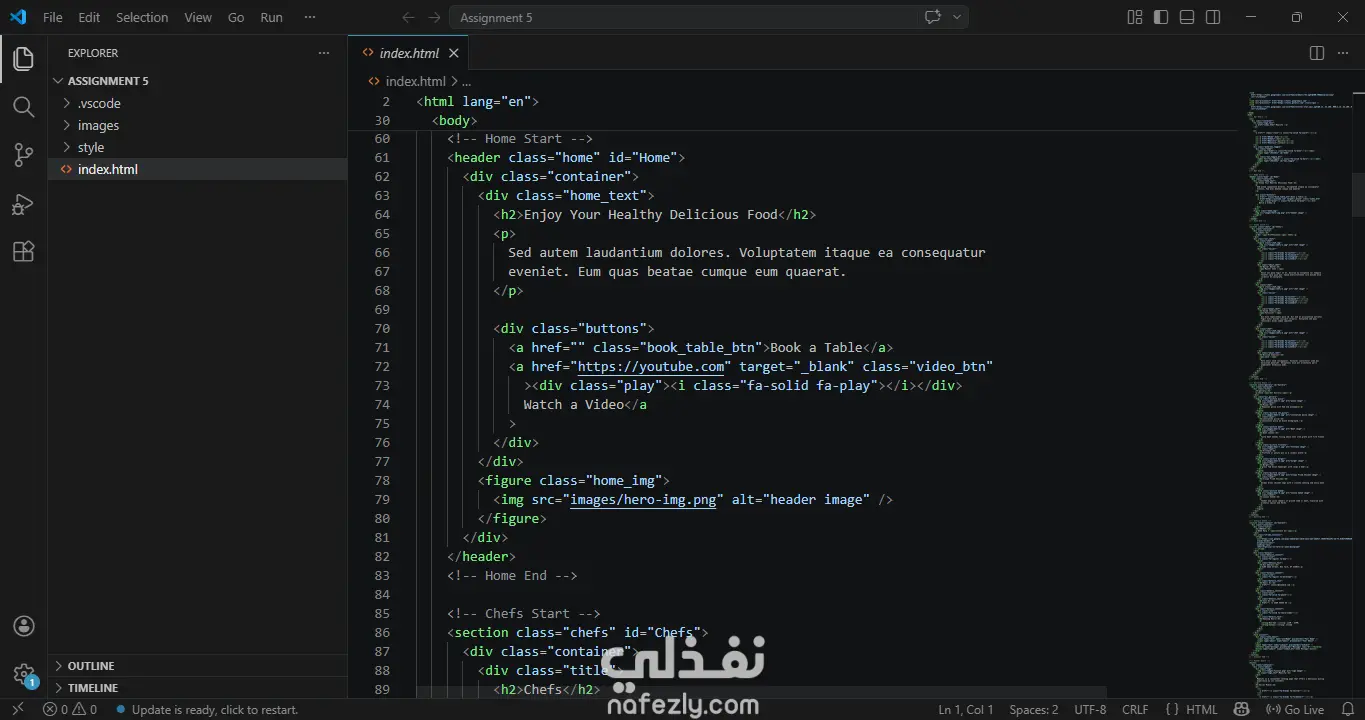The image size is (1365, 720).
Task: Toggle the Secondary Side Bar
Action: [x=1213, y=17]
